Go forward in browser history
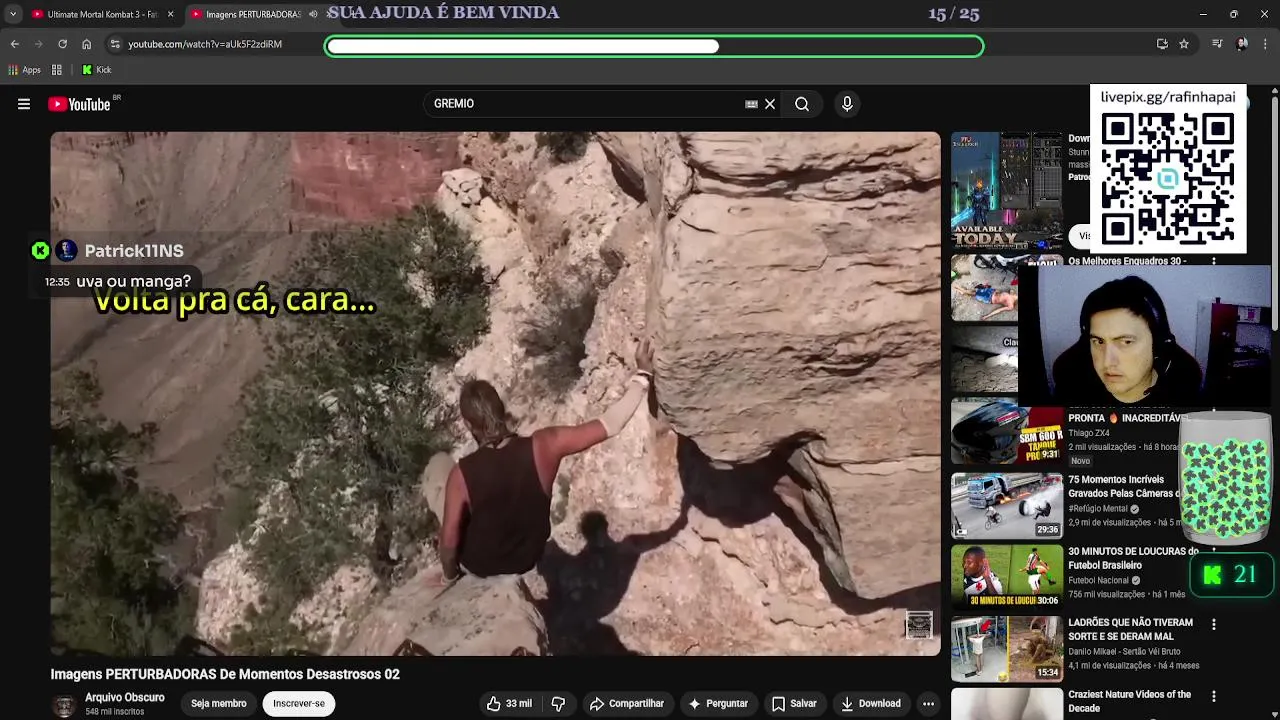The image size is (1280, 720). tap(39, 44)
